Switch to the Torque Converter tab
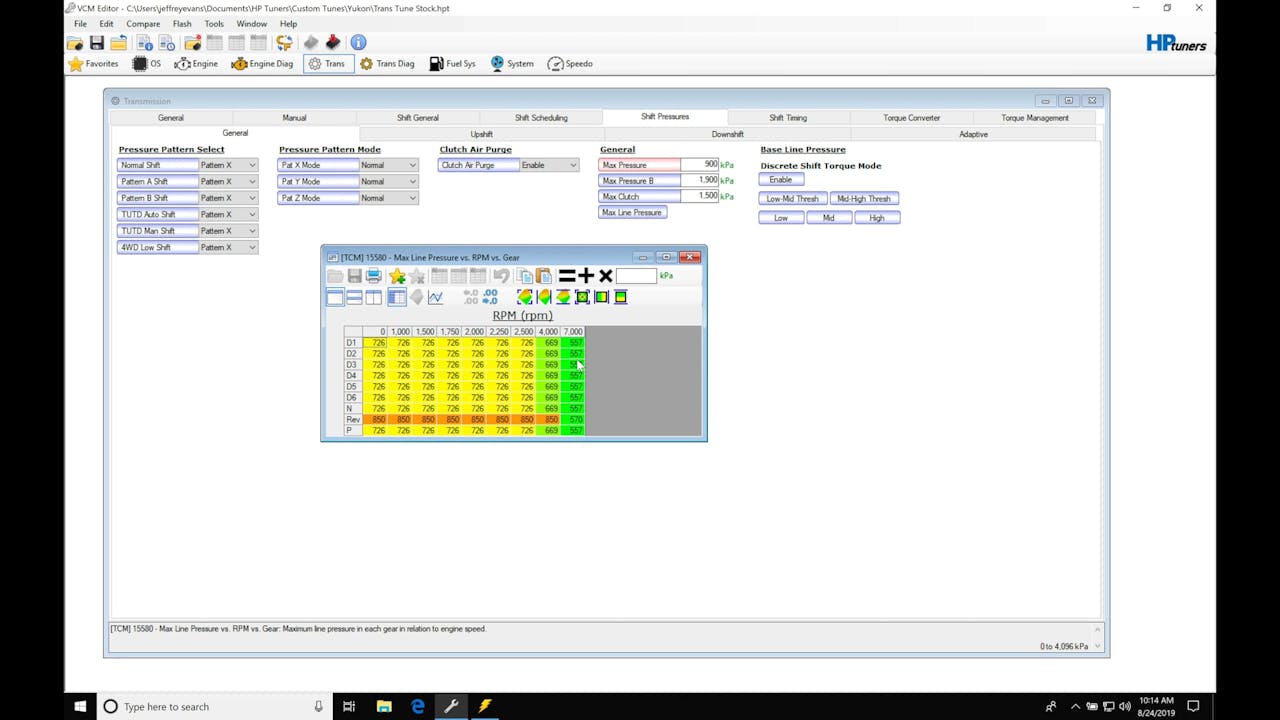This screenshot has width=1280, height=720. 911,117
